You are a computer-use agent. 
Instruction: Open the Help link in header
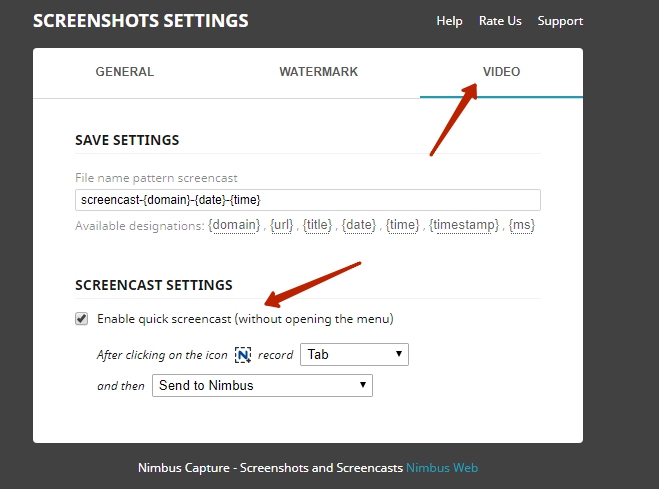click(x=449, y=21)
